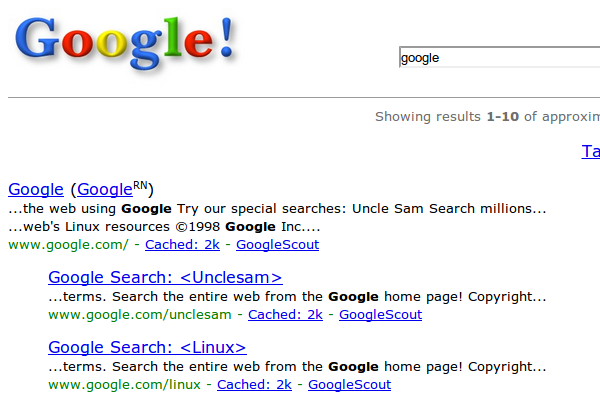View Cached: 2k for www.google.com/
This screenshot has height=400, width=600.
coord(182,245)
